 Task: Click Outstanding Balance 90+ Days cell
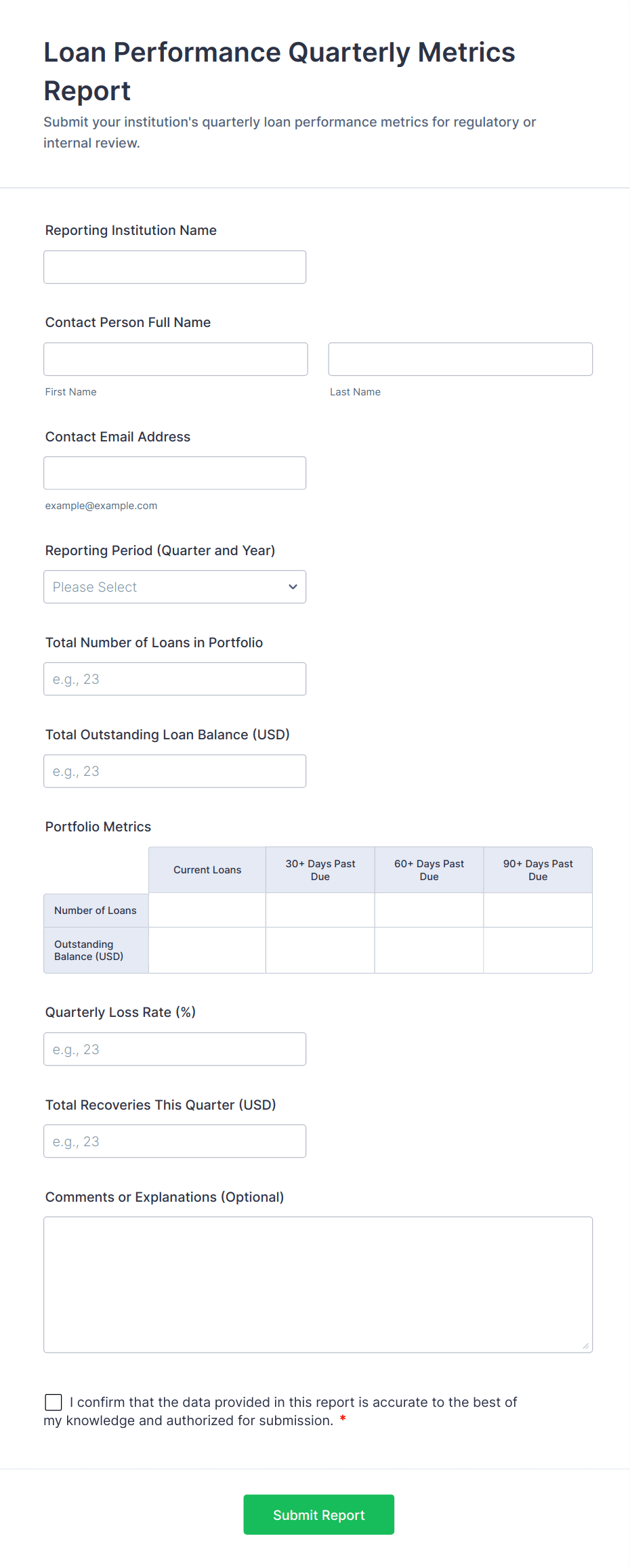[538, 951]
